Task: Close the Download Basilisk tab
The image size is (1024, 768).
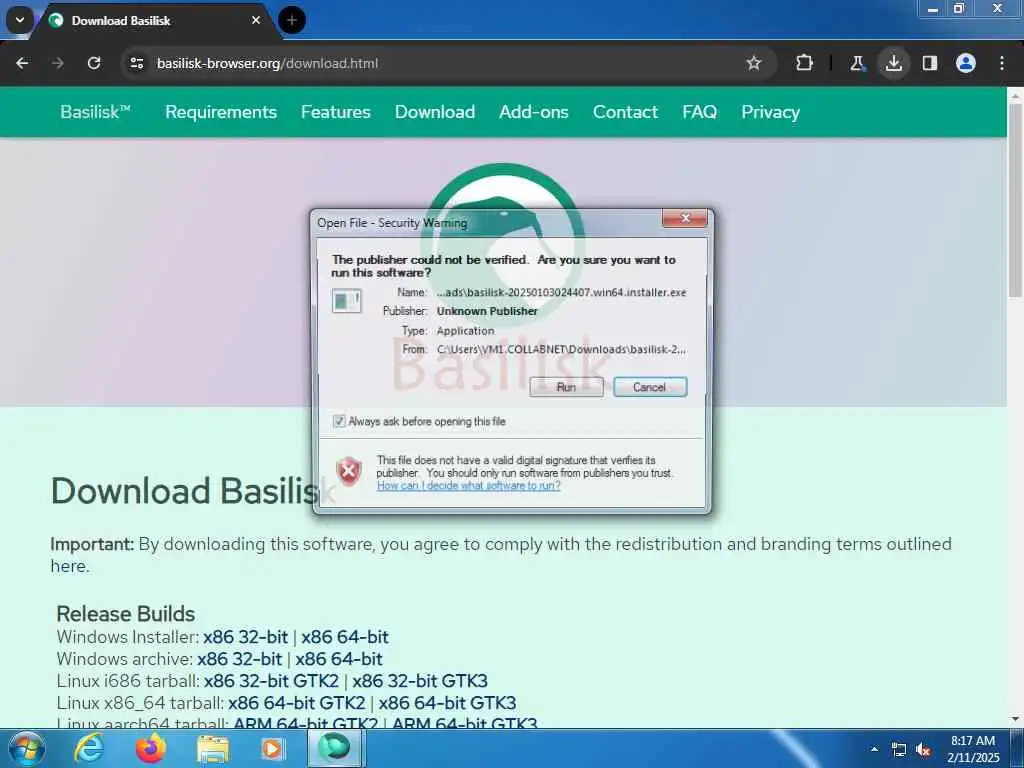Action: click(256, 20)
